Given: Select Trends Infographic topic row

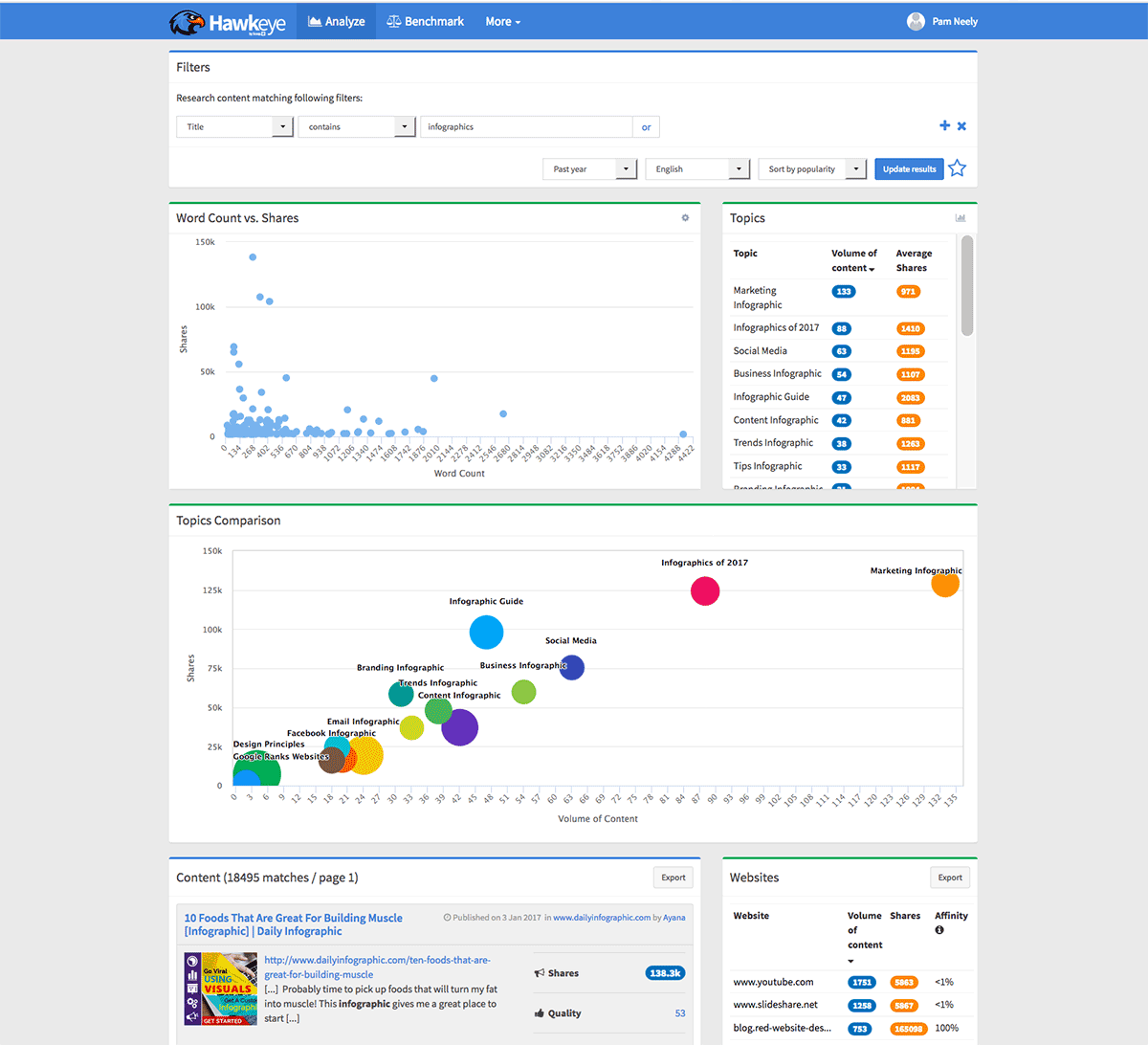Looking at the screenshot, I should 841,443.
